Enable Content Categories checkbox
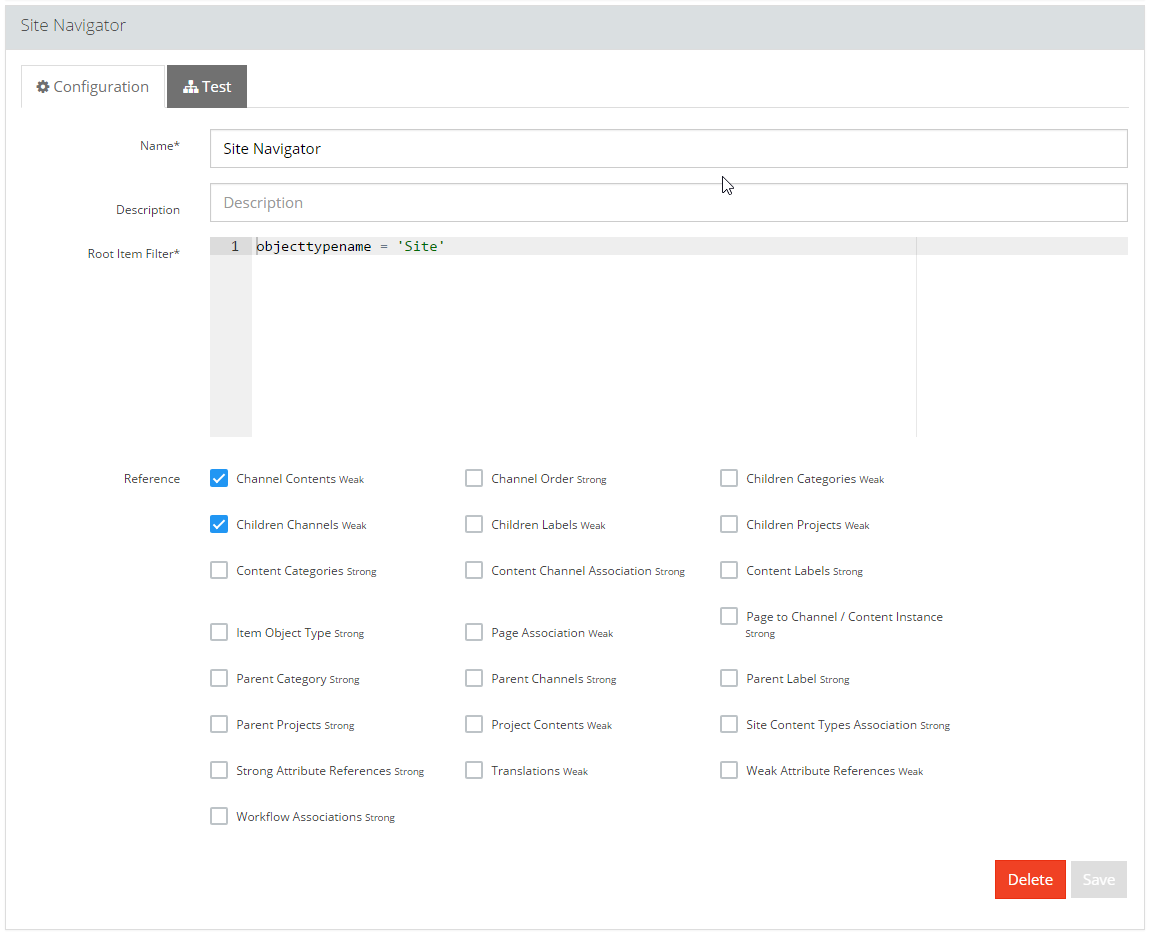This screenshot has height=935, width=1151. pos(219,570)
